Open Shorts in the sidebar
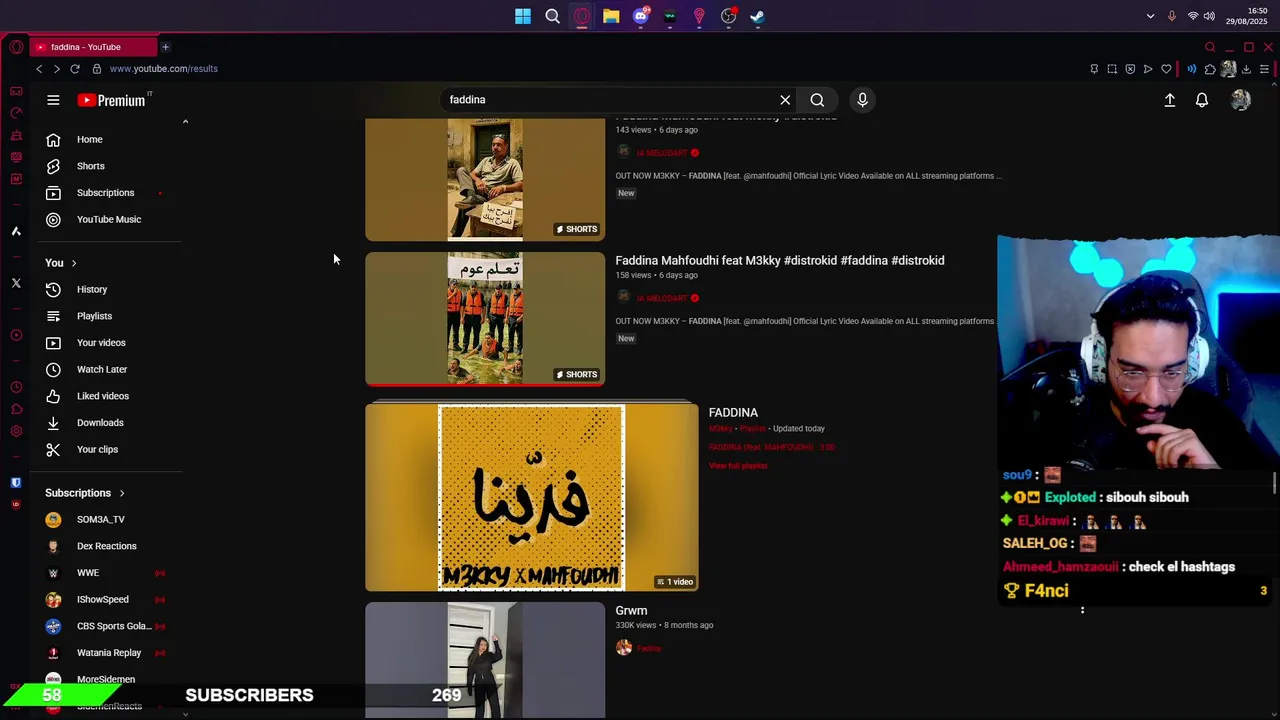Image resolution: width=1280 pixels, height=720 pixels. point(110,166)
